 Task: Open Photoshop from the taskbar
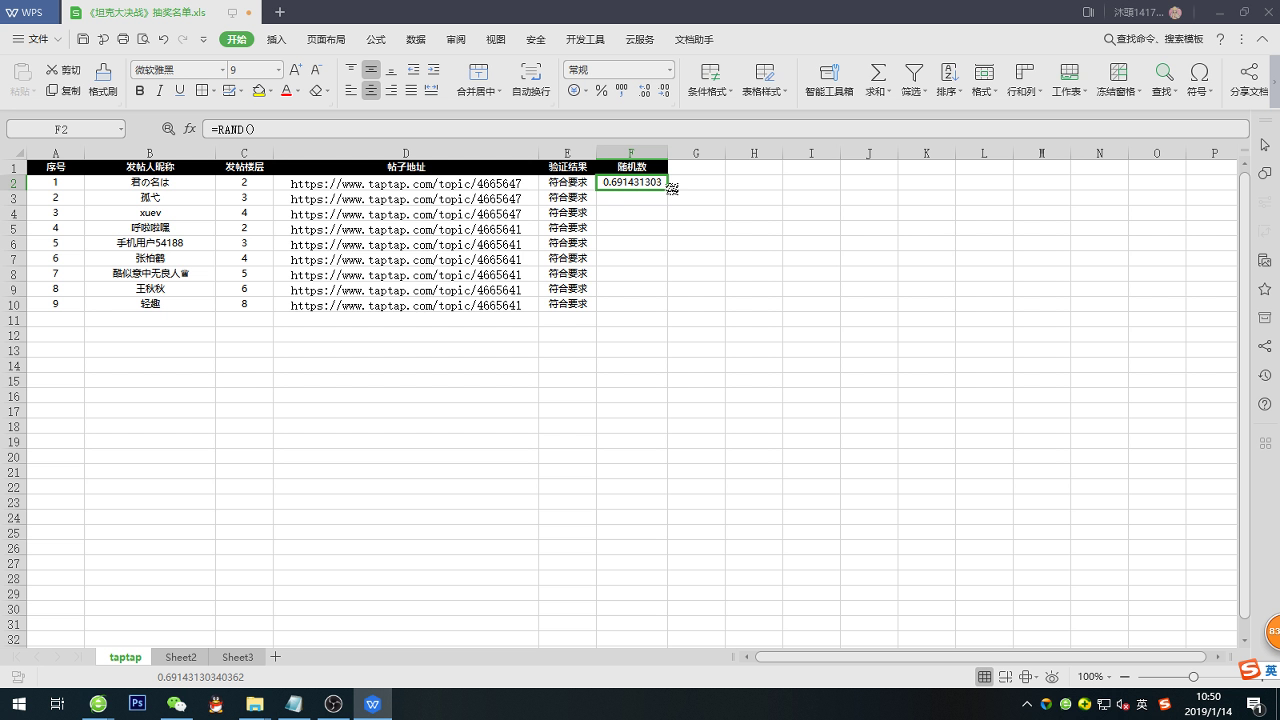tap(137, 704)
